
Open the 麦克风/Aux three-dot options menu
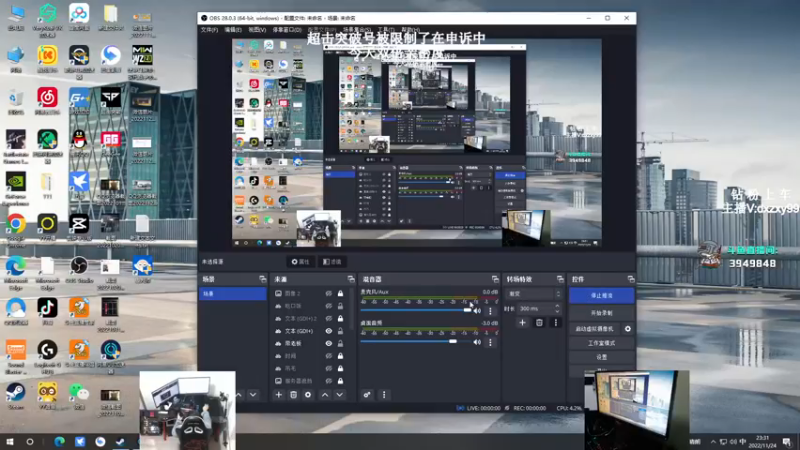490,310
